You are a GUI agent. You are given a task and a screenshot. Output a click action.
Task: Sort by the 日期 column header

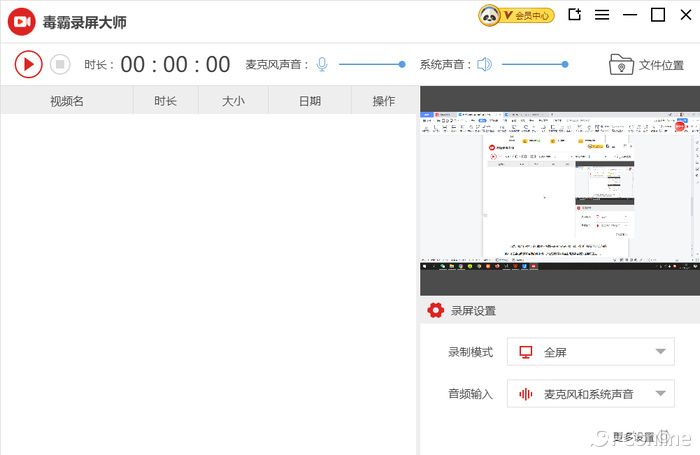(310, 101)
